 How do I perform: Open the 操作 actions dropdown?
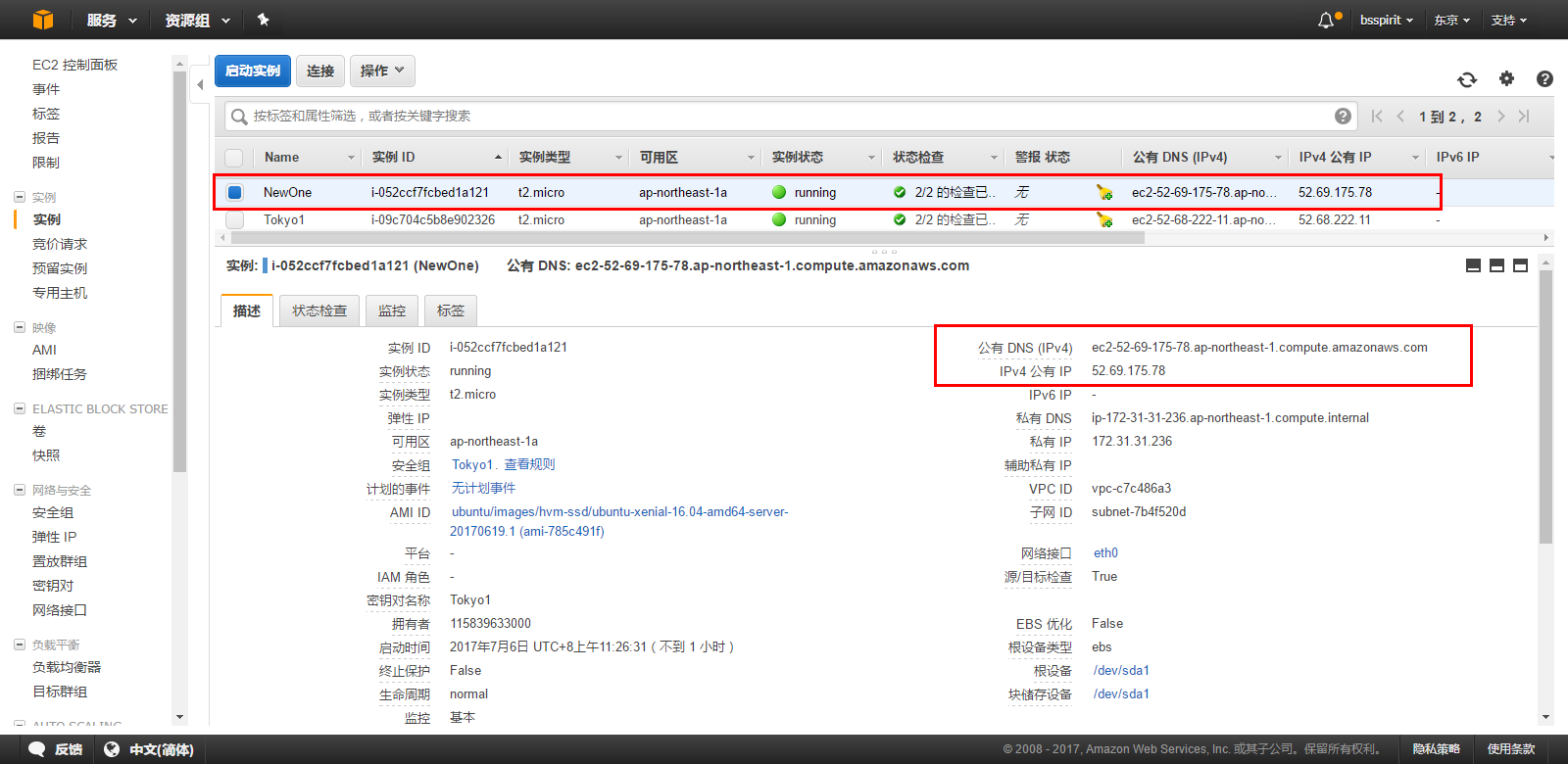(382, 71)
